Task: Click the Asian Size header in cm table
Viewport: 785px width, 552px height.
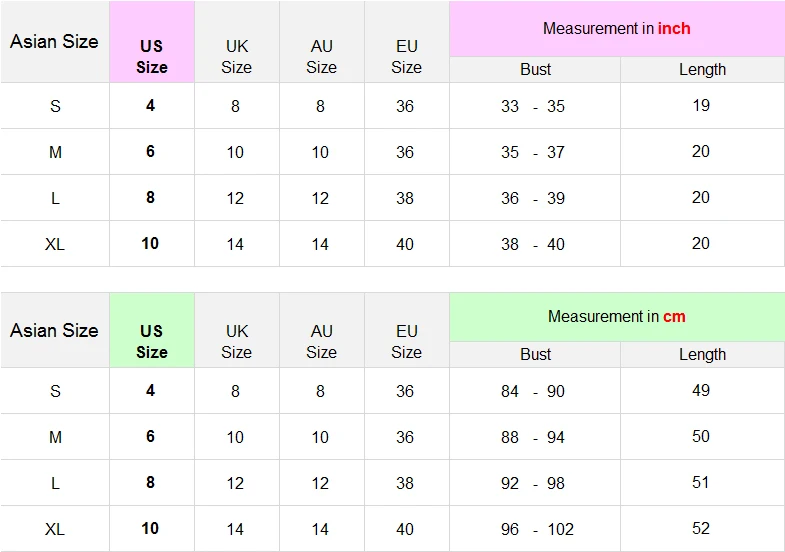Action: click(54, 330)
